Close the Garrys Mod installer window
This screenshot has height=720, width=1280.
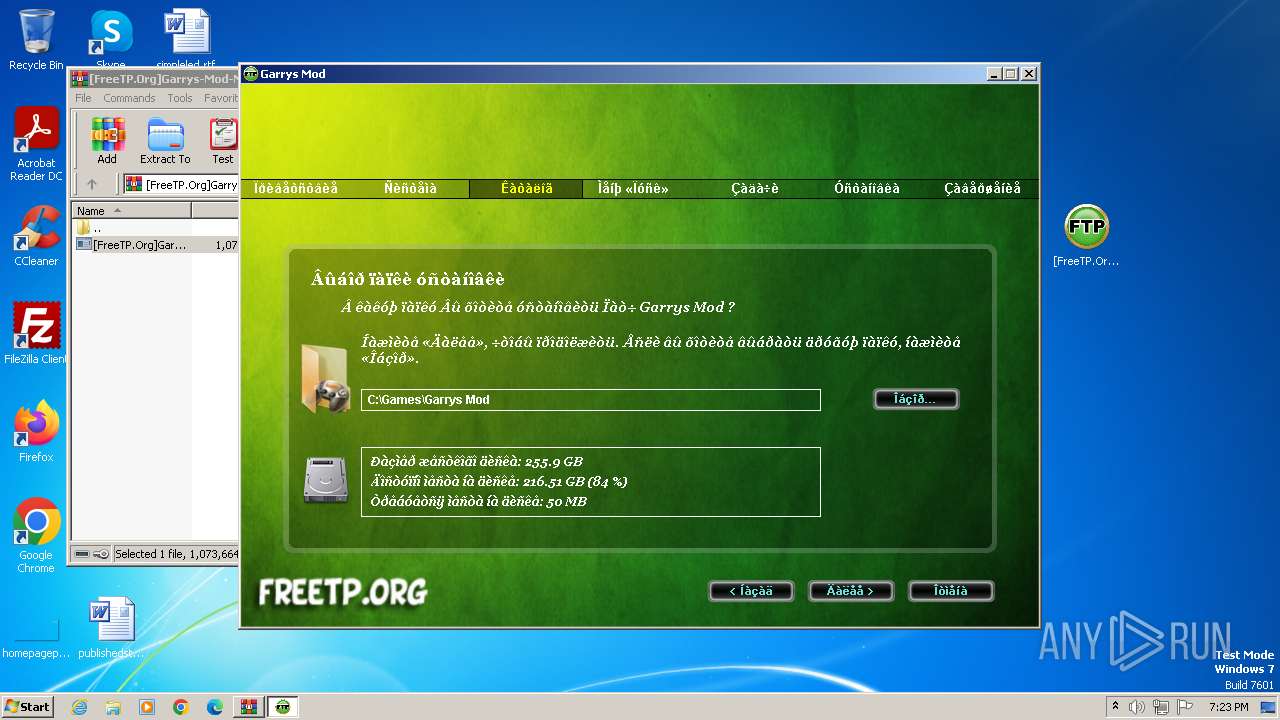click(x=1028, y=74)
